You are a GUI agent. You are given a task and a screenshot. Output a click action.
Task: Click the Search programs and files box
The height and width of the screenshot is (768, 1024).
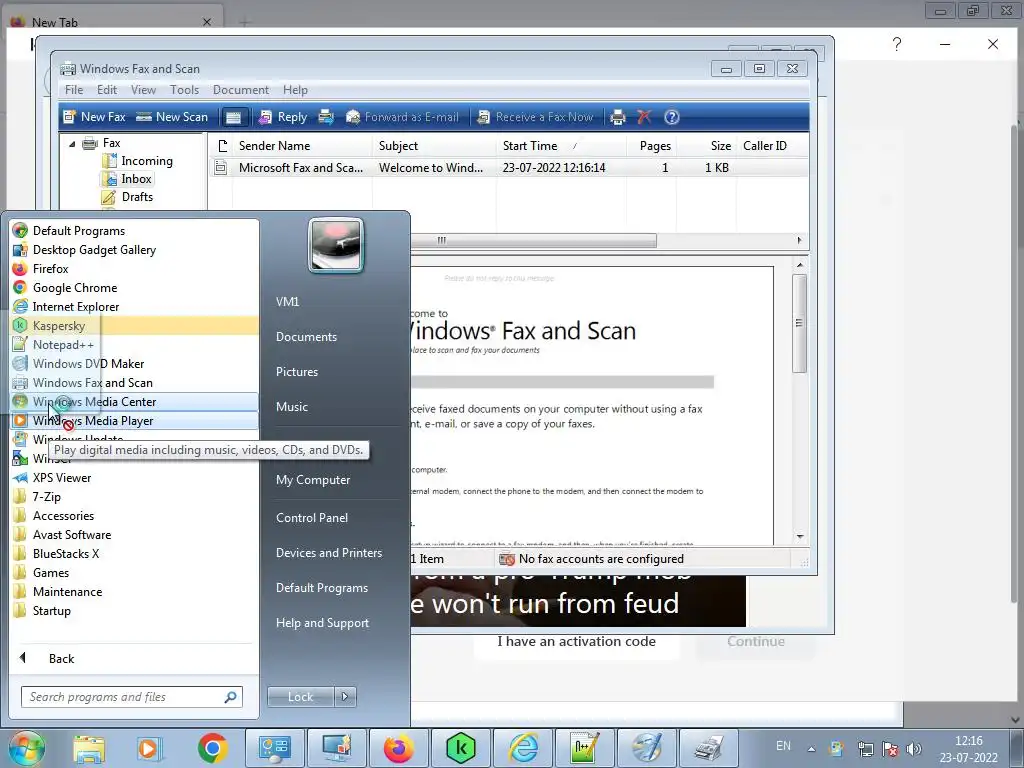131,697
